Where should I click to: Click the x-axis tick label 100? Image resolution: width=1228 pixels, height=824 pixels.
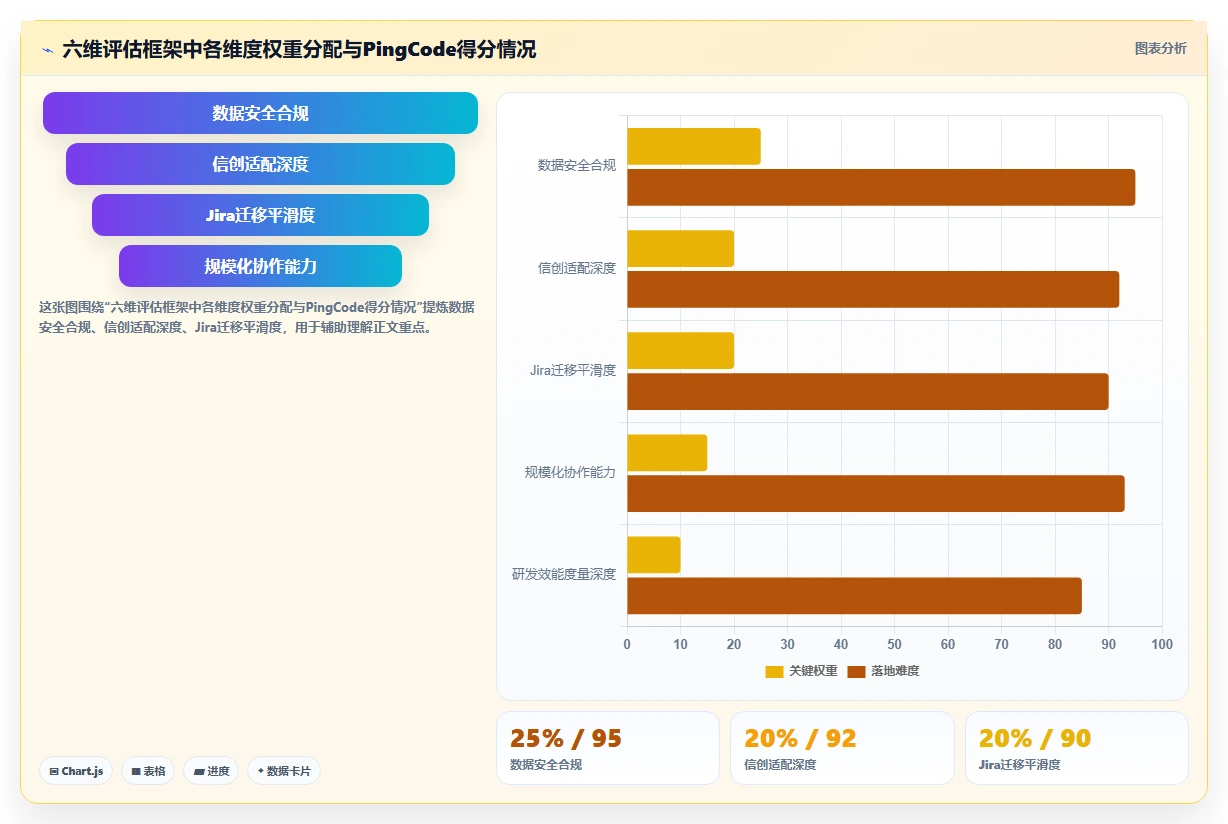click(x=1162, y=645)
